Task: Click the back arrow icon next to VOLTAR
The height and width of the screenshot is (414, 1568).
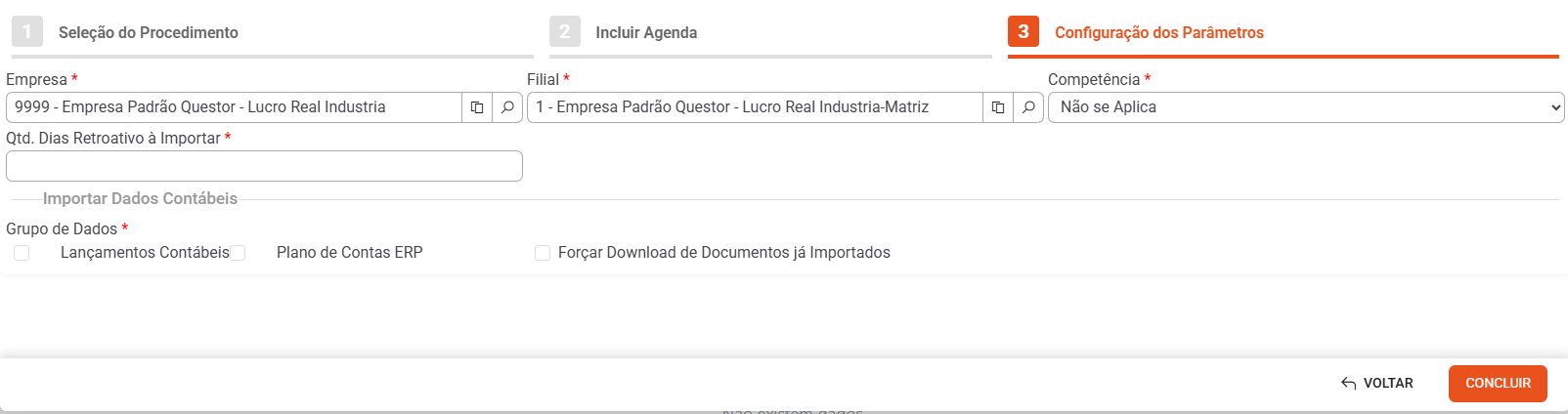Action: tap(1349, 384)
